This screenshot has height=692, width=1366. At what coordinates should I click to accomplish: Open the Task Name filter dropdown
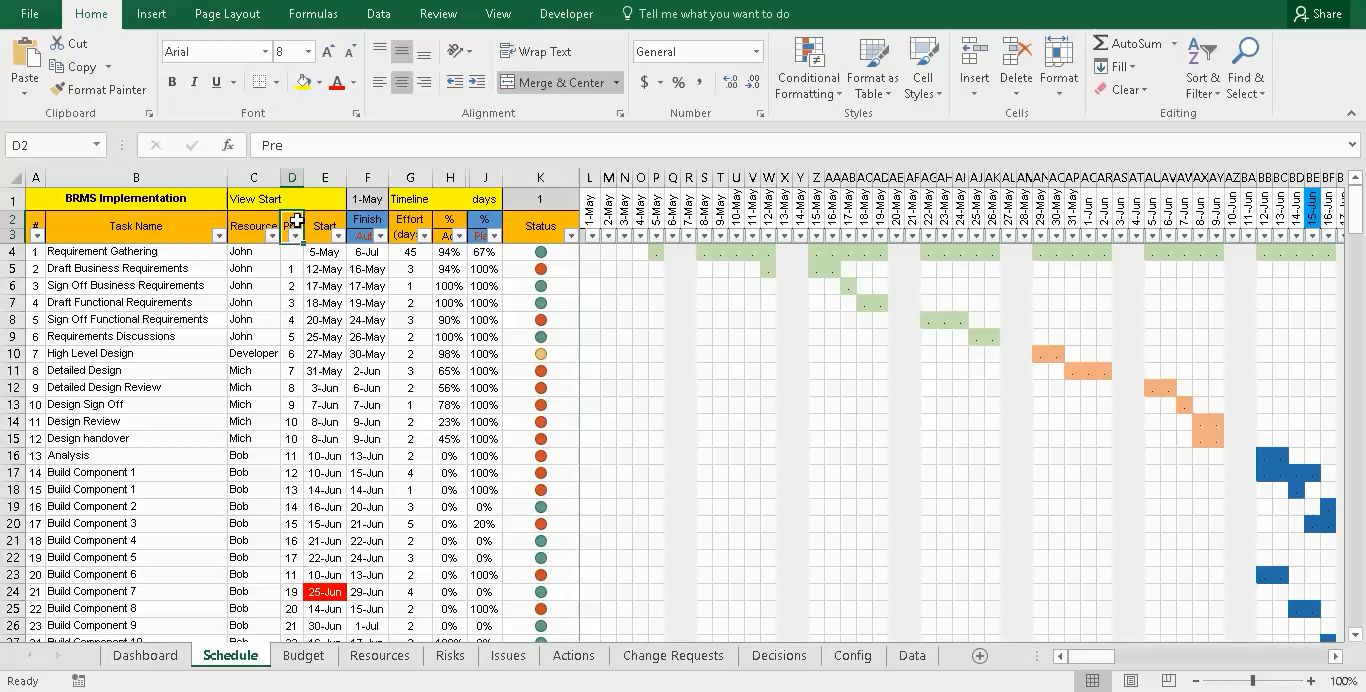click(219, 234)
